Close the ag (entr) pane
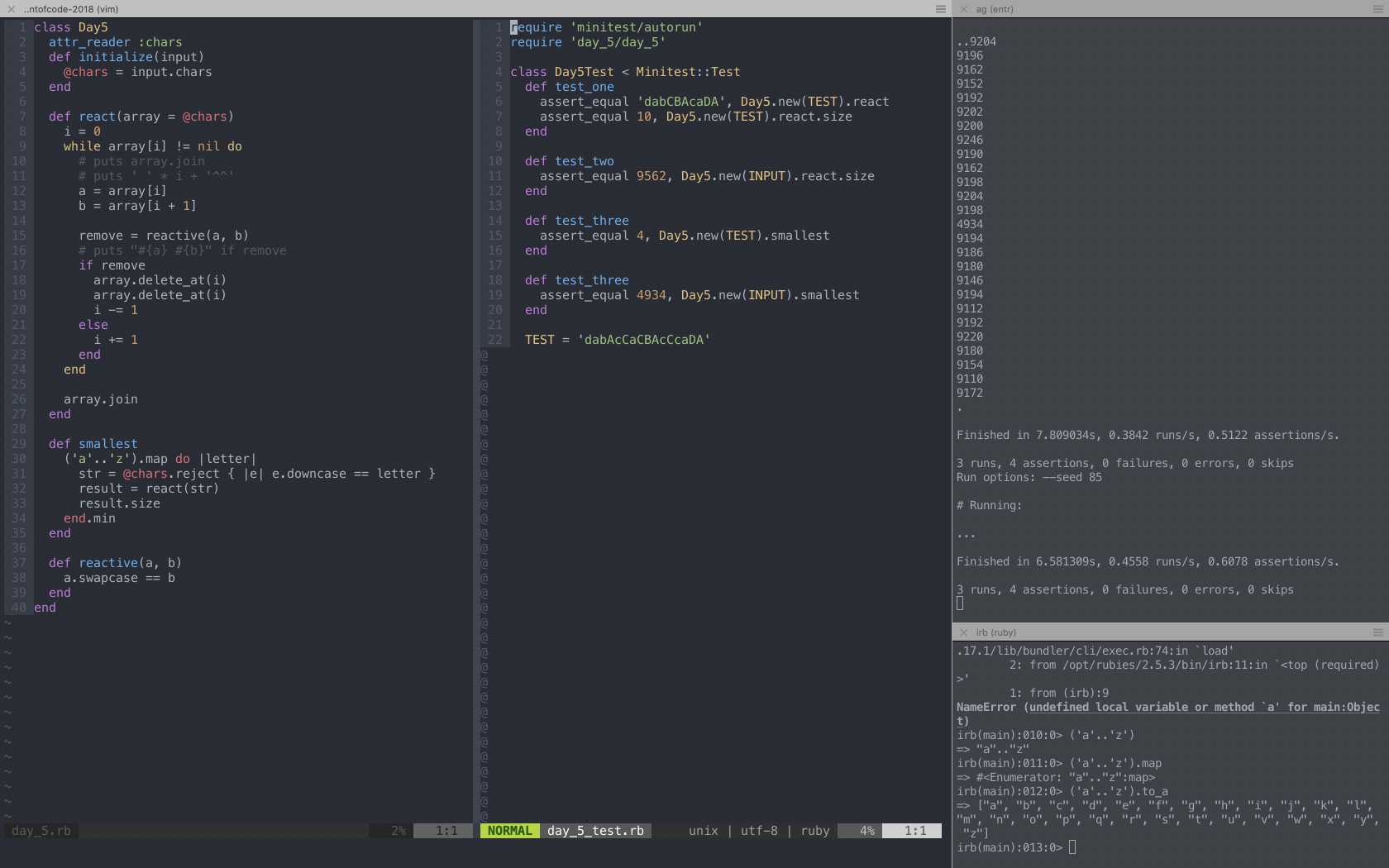Screen dimensions: 1389x868 (x=963, y=9)
